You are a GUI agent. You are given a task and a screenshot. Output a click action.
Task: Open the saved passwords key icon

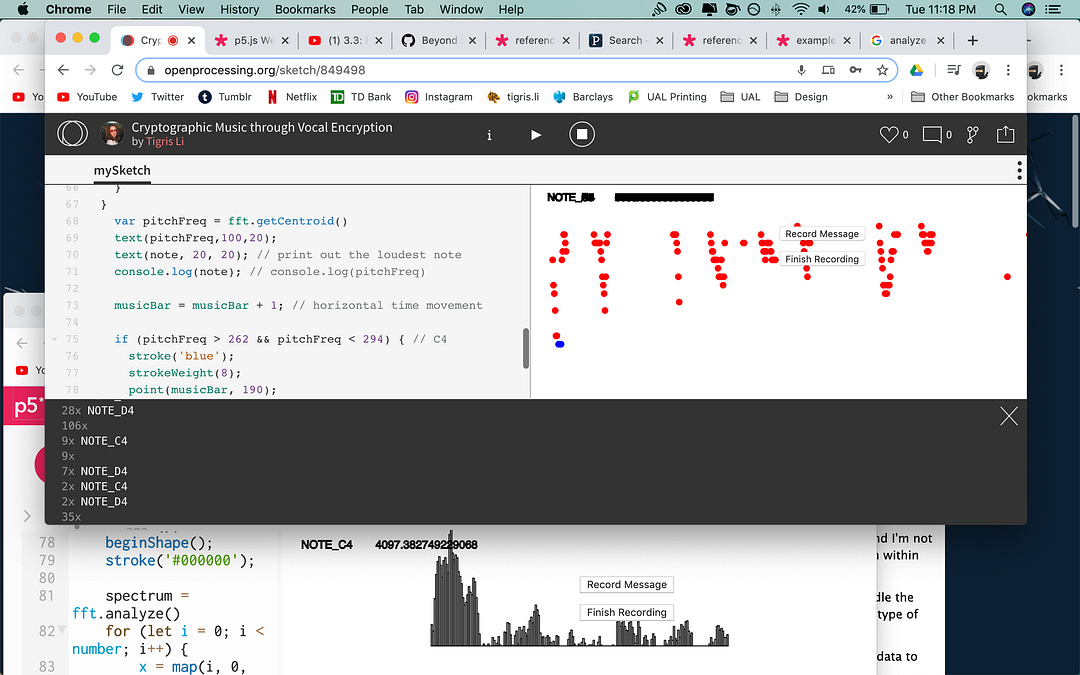(x=855, y=70)
